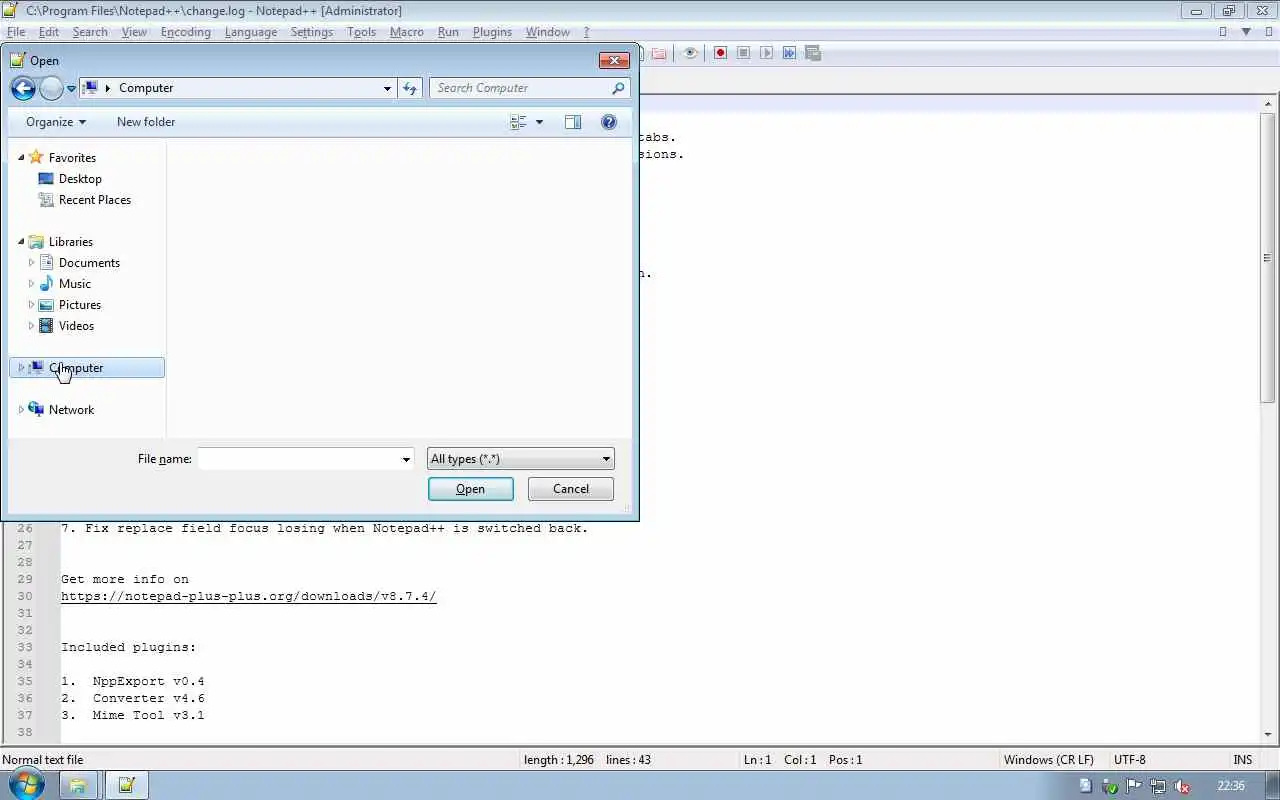Viewport: 1280px width, 800px height.
Task: Start macro recording with red record icon
Action: (720, 53)
